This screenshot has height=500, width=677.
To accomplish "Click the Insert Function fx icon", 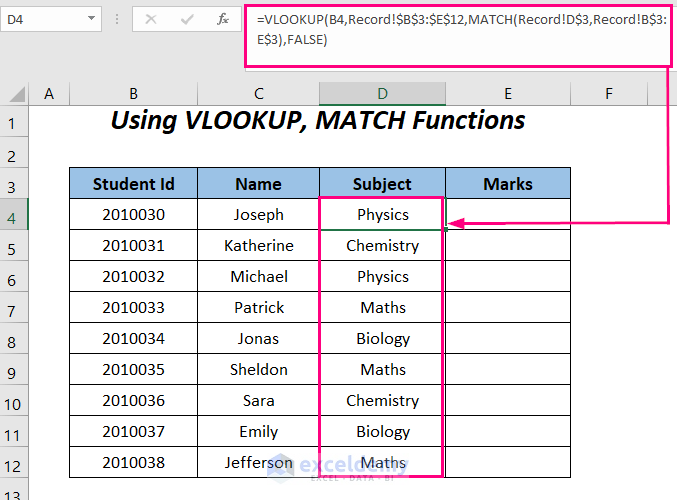I will pos(220,19).
